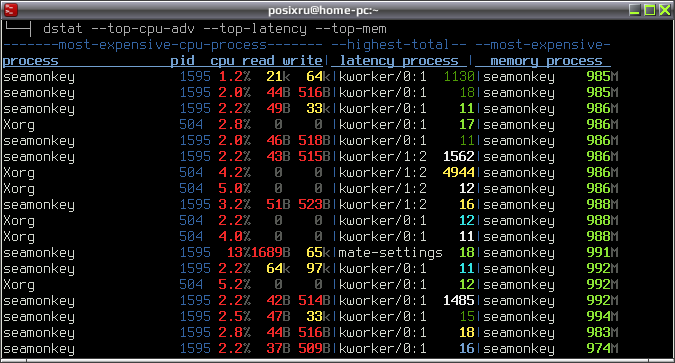Select the read value 47B

pos(278,317)
